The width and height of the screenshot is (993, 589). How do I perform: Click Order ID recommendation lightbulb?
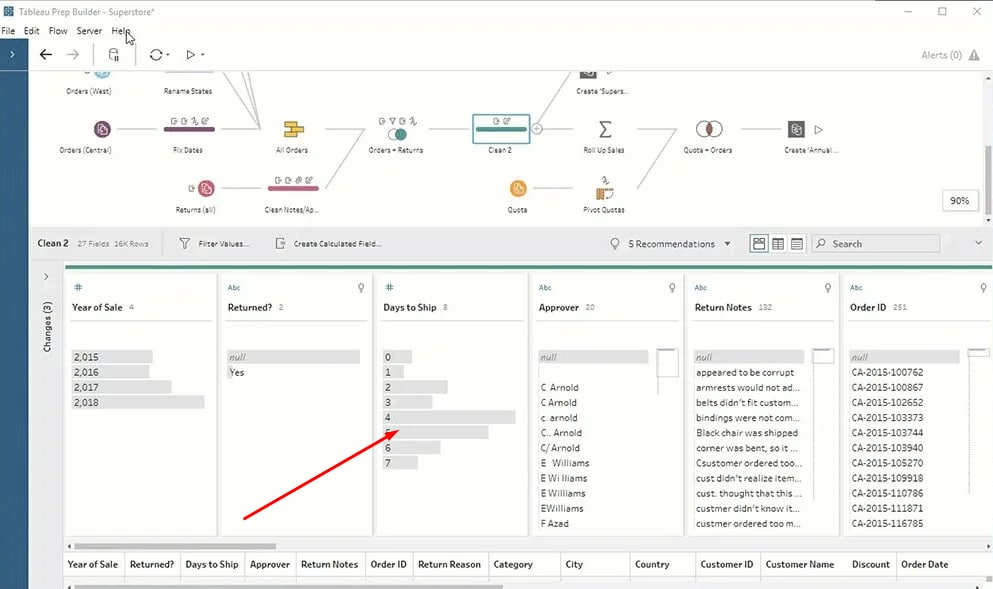pos(984,288)
